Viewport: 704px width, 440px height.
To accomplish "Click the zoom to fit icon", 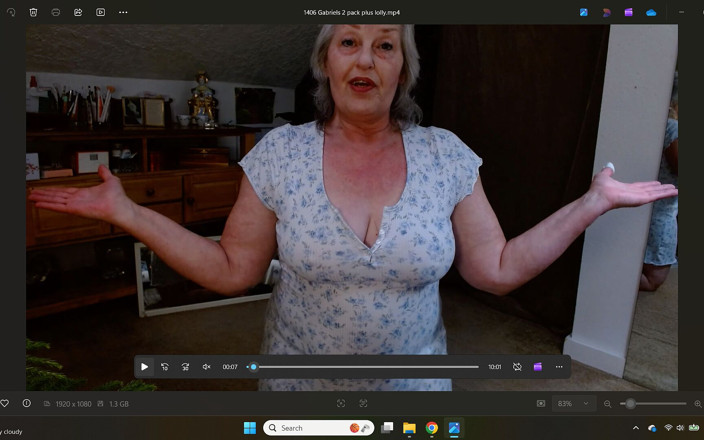I will (341, 404).
